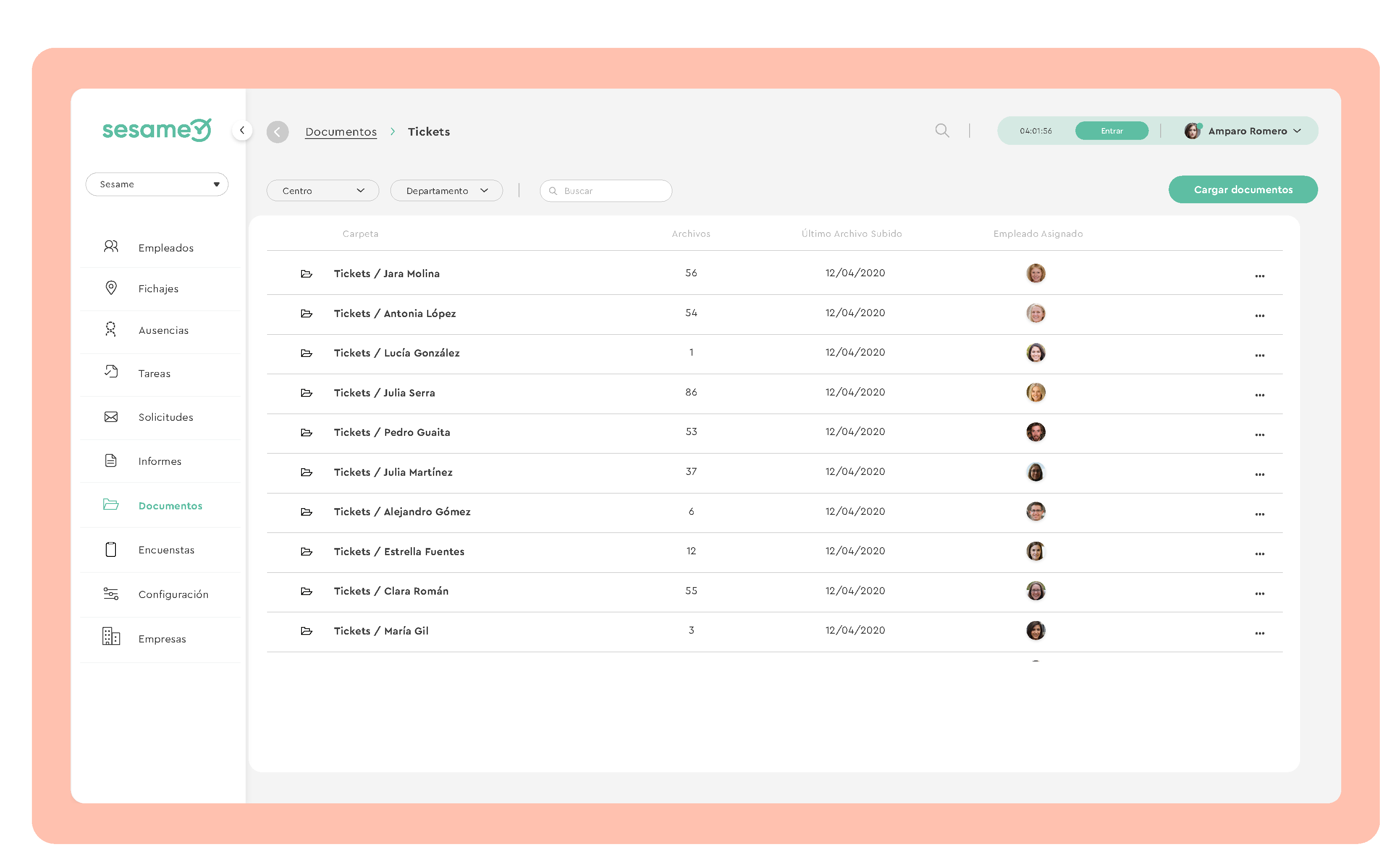Viewport: 1400px width, 868px height.
Task: Click the Tickets breadcrumb title
Action: pyautogui.click(x=429, y=131)
